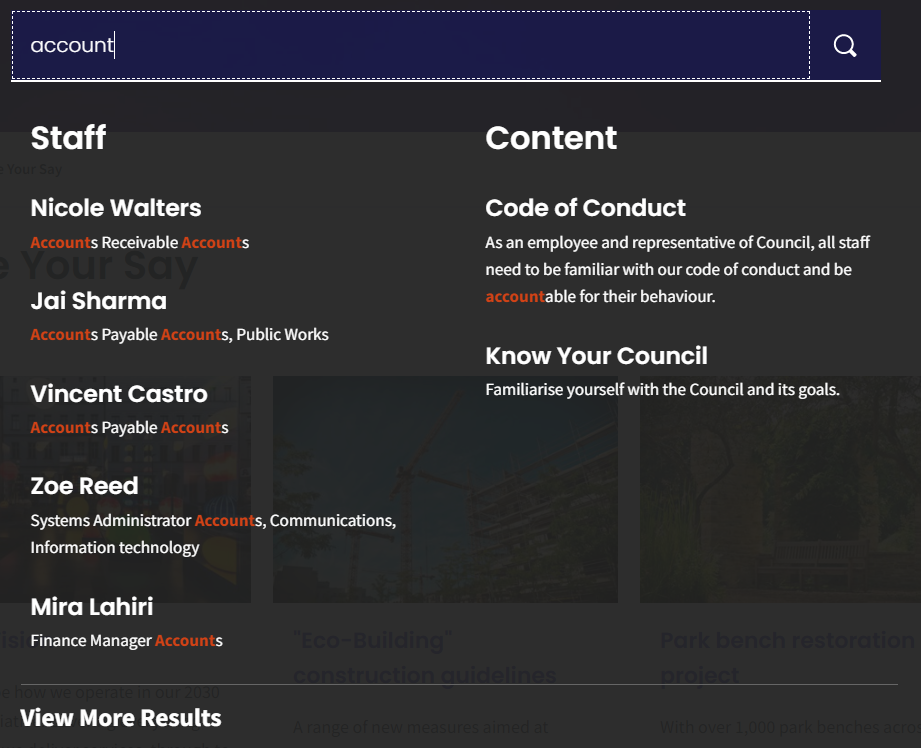Open the Eco-Building construction guidelines article
Image resolution: width=921 pixels, height=748 pixels.
(423, 657)
